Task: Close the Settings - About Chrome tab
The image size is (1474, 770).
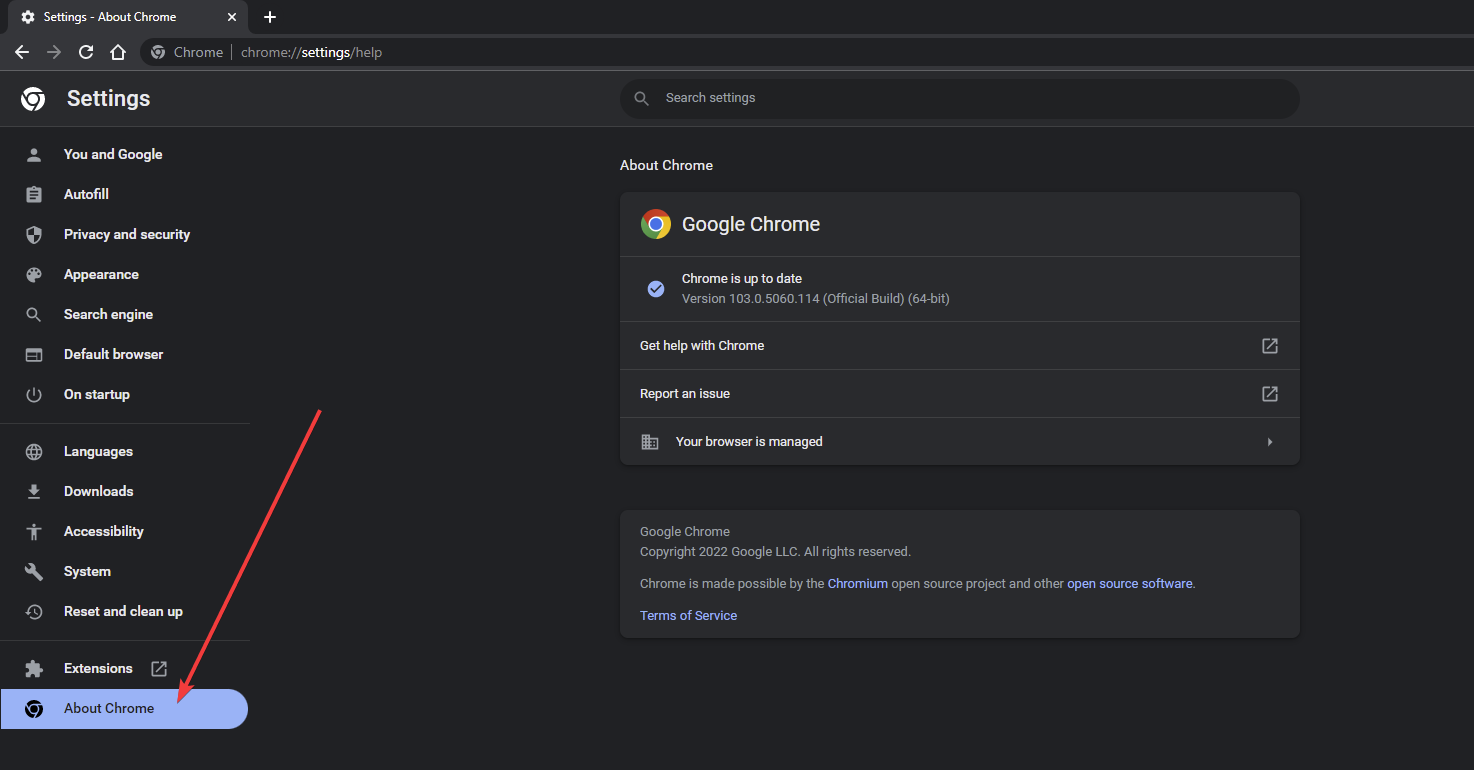Action: tap(232, 17)
